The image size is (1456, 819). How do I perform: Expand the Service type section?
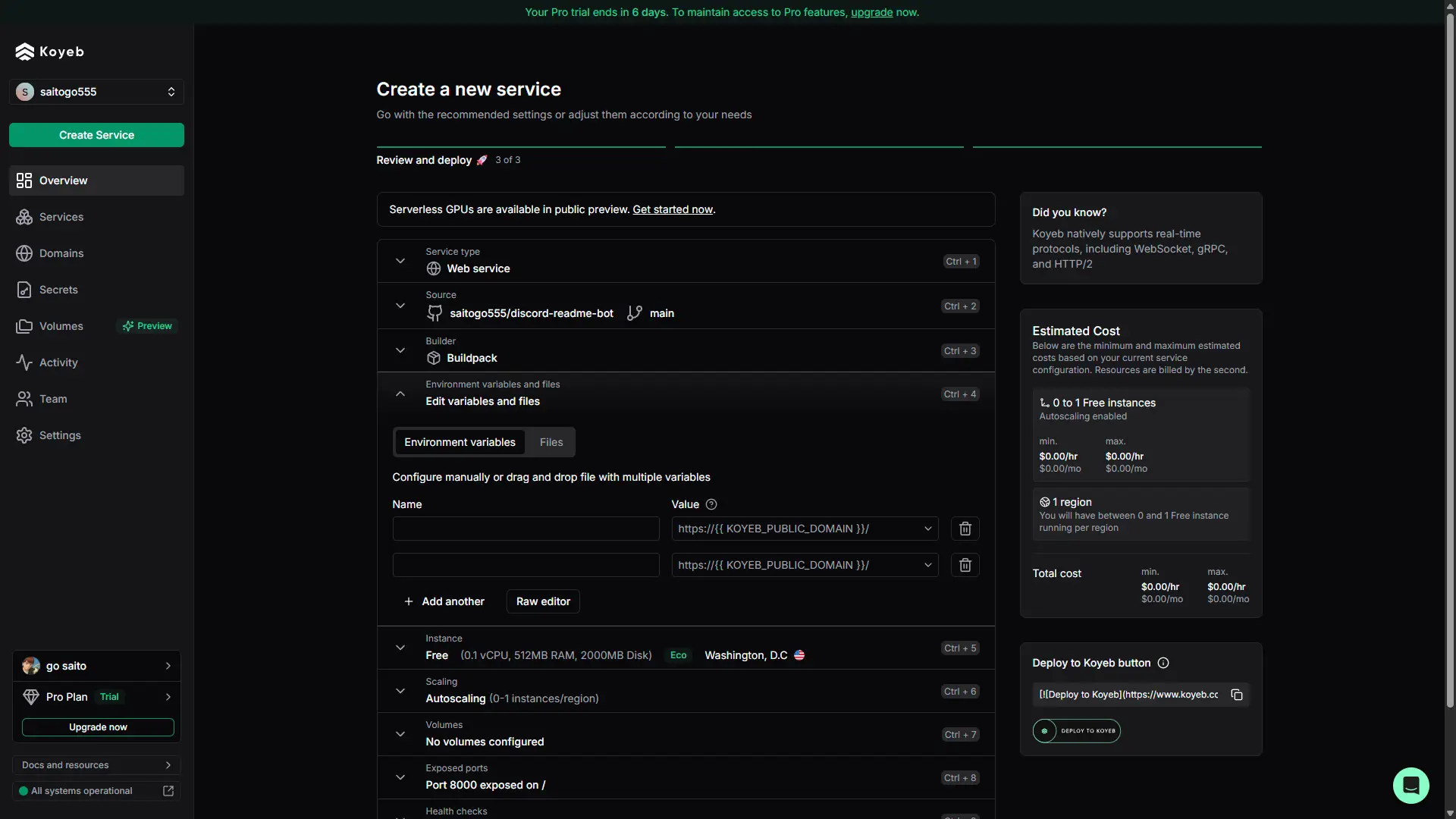tap(400, 261)
